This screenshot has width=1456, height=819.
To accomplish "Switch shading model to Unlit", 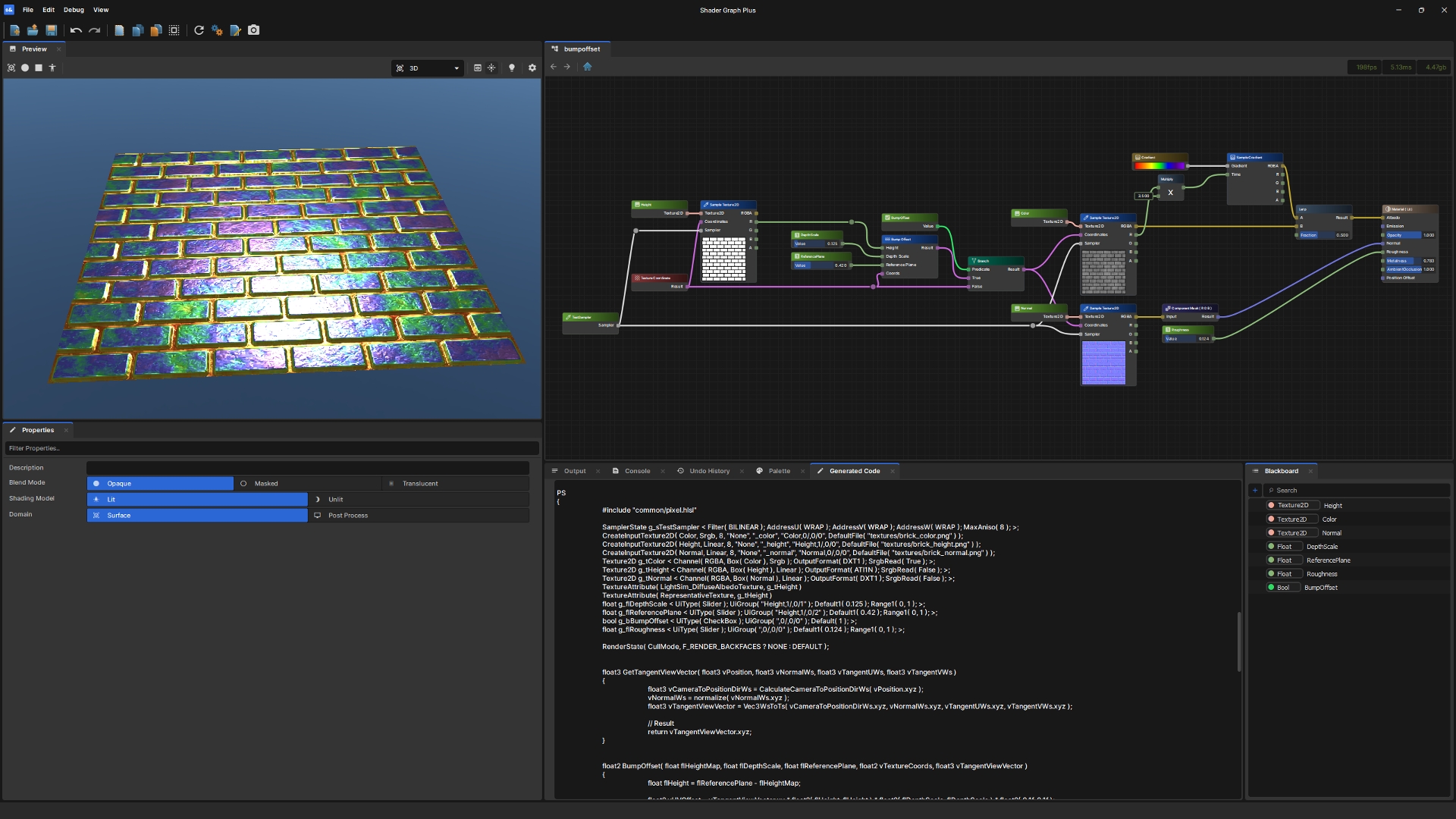I will 335,500.
